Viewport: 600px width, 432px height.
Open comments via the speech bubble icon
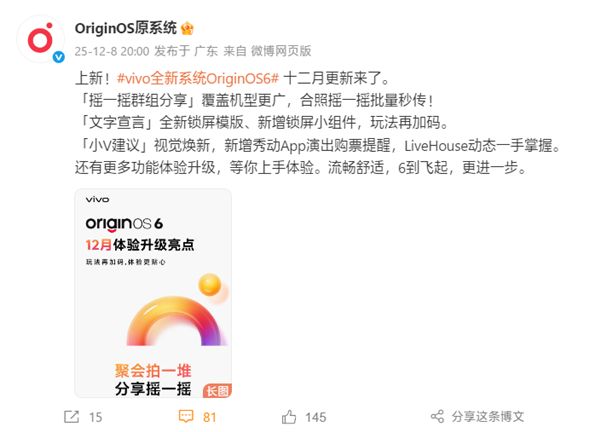coord(186,417)
